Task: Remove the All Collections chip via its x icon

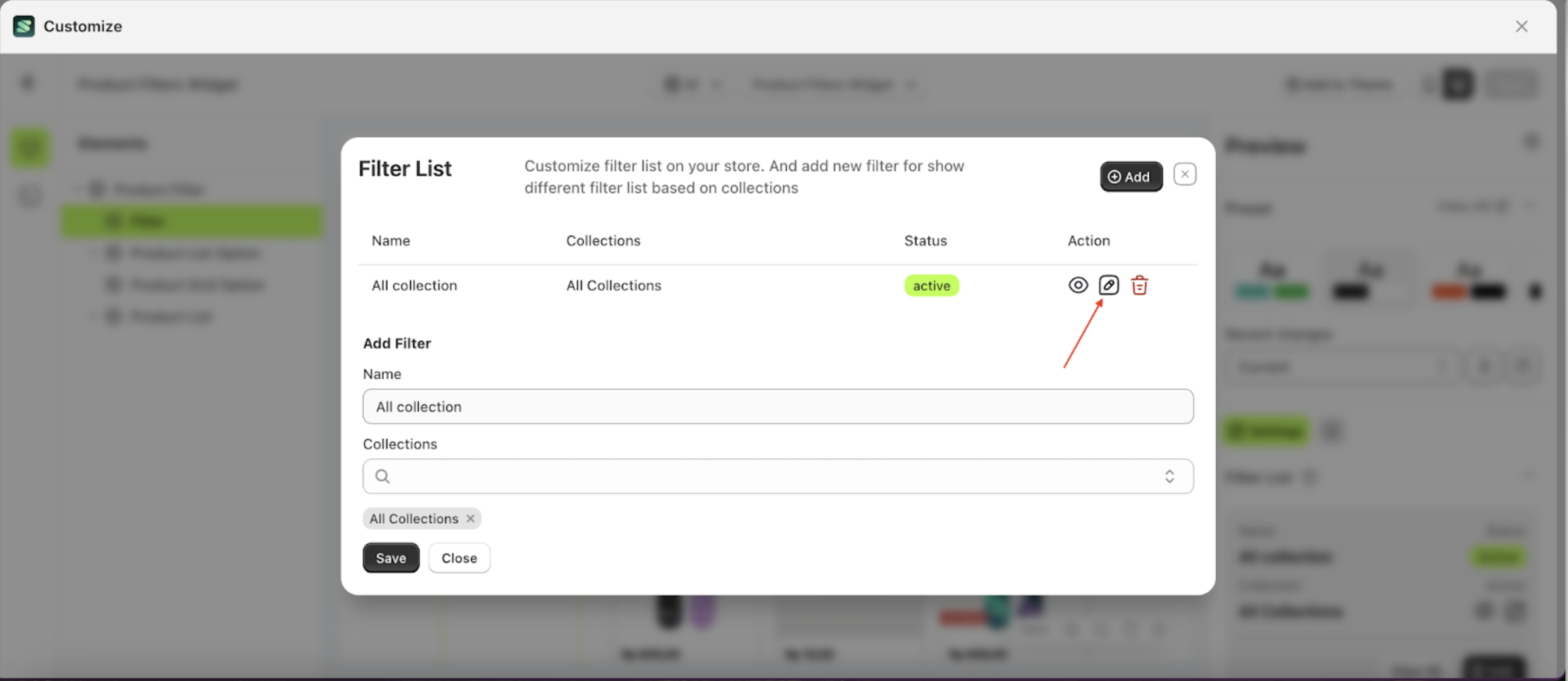Action: 470,519
